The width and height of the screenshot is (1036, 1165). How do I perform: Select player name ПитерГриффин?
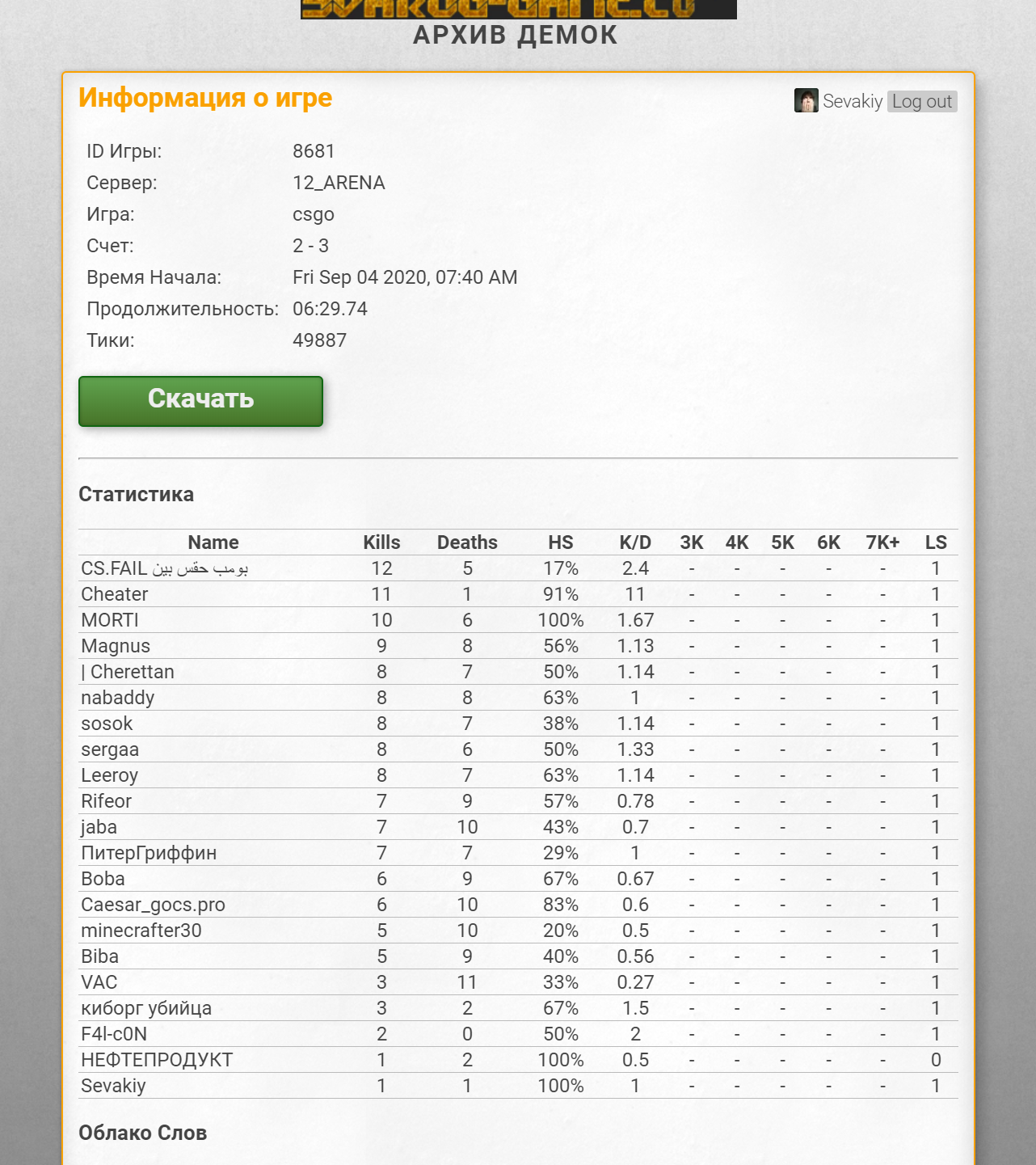coord(149,853)
